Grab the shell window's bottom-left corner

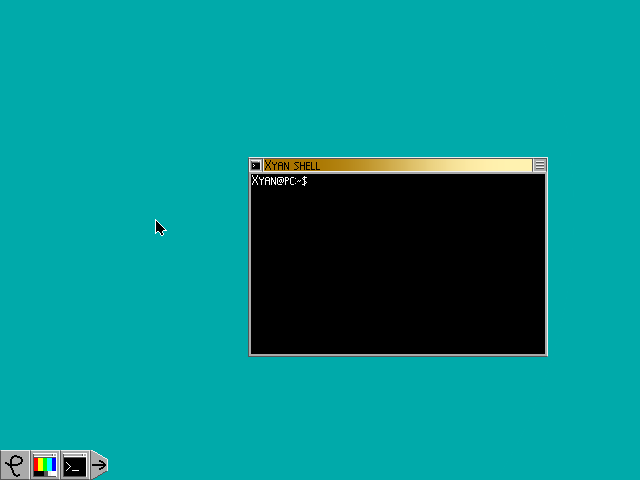point(249,354)
